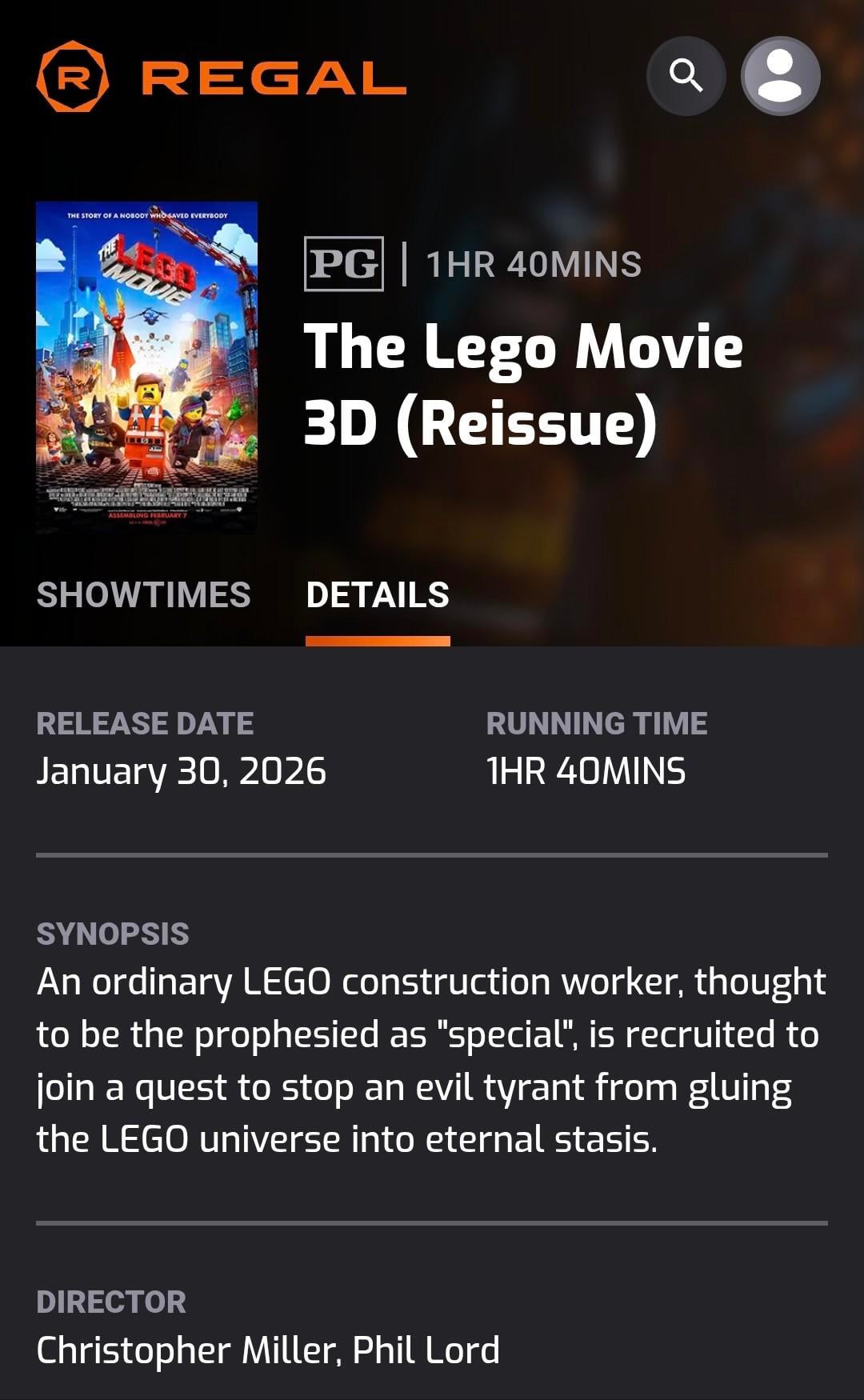Click the orange underline beneath Details
Viewport: 864px width, 1400px height.
(378, 641)
